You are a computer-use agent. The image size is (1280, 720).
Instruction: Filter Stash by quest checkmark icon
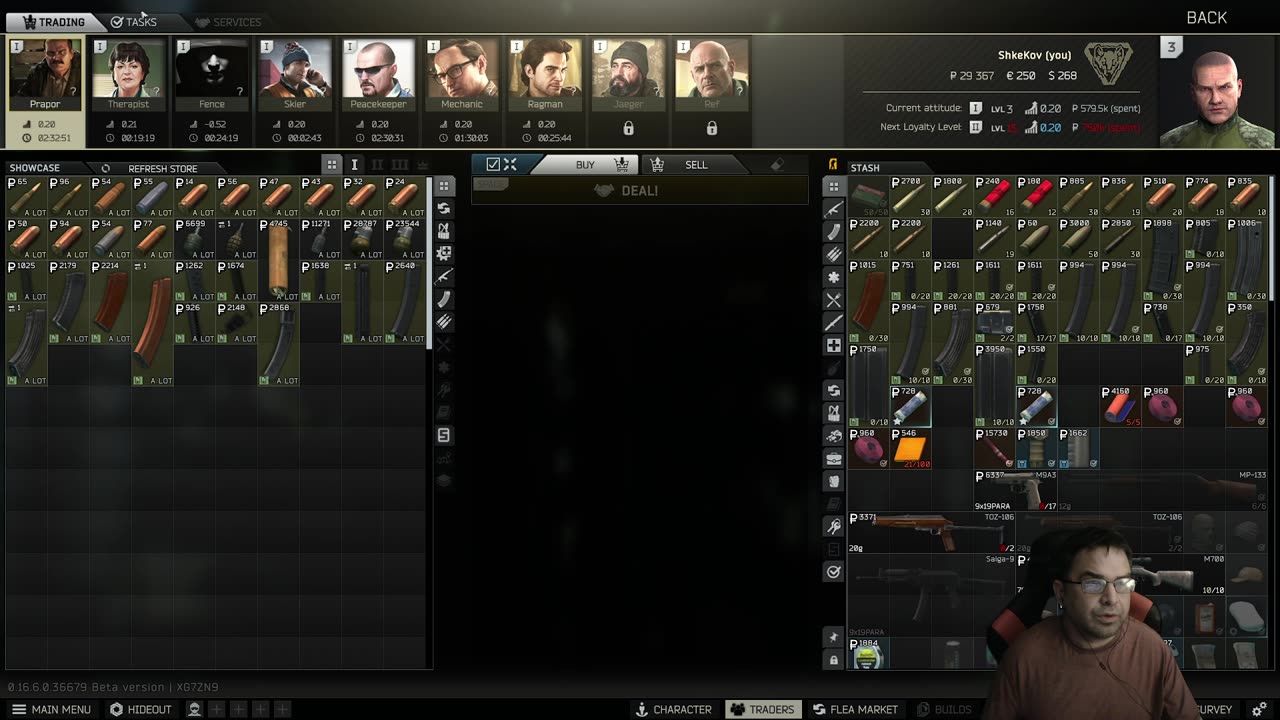coord(833,571)
